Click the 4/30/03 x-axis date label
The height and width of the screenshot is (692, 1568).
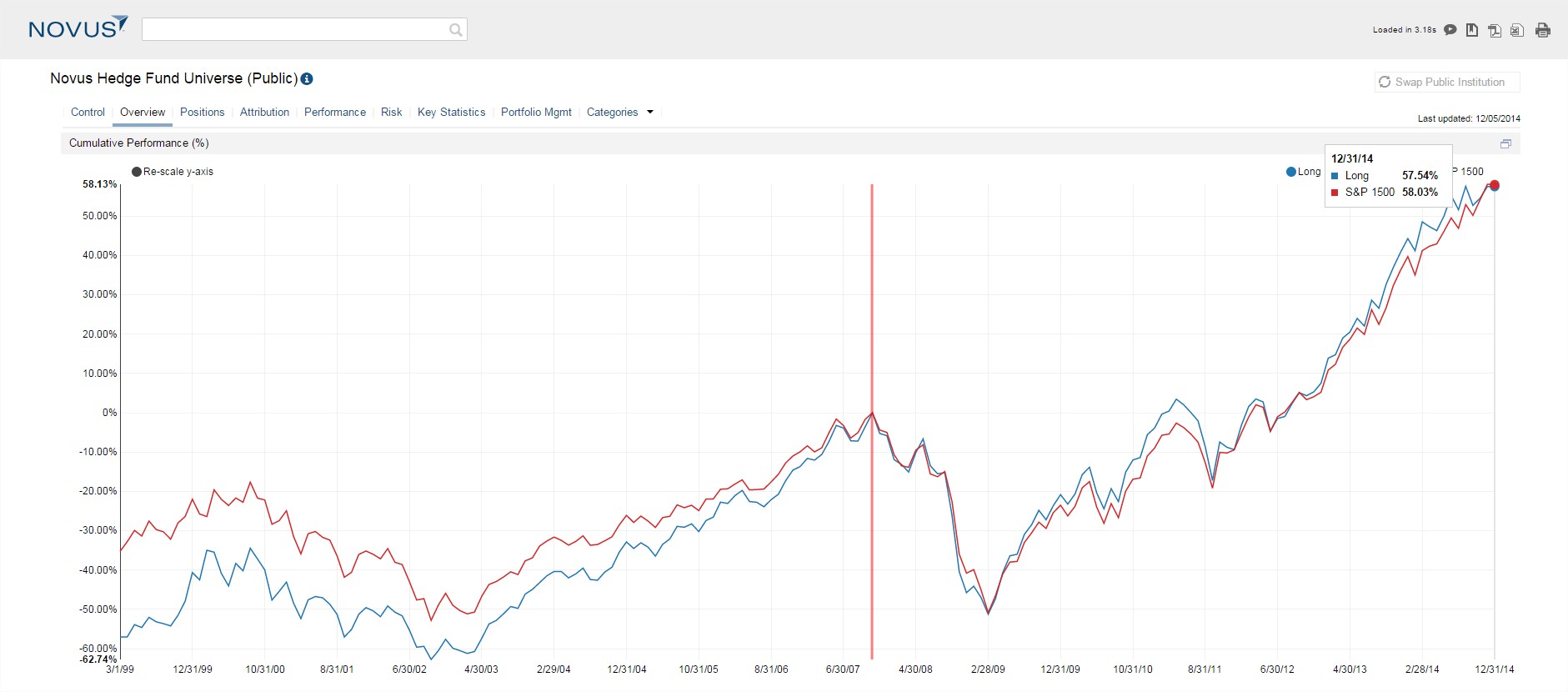[481, 669]
